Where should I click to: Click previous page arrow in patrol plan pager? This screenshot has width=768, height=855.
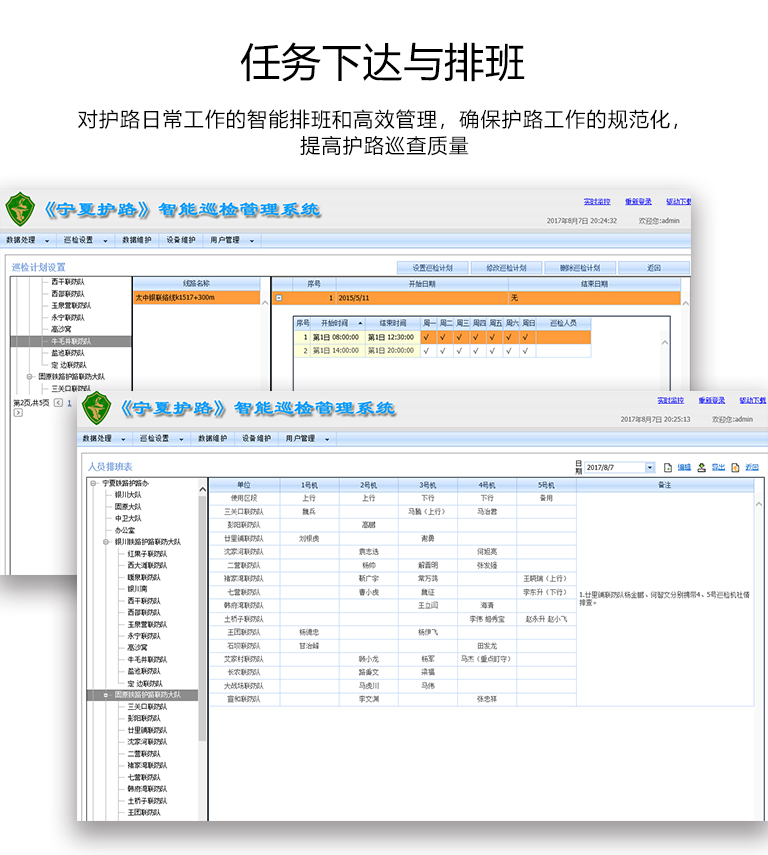[x=58, y=403]
